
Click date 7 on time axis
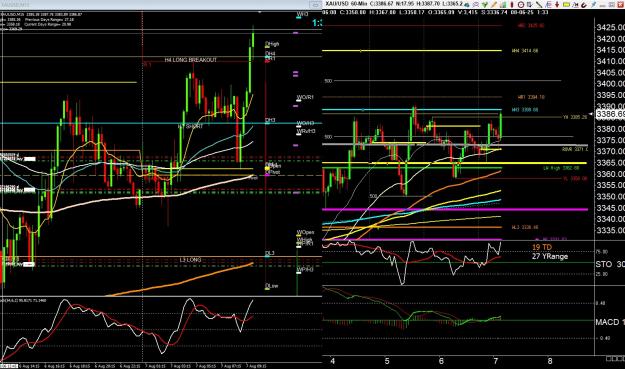pyautogui.click(x=495, y=361)
